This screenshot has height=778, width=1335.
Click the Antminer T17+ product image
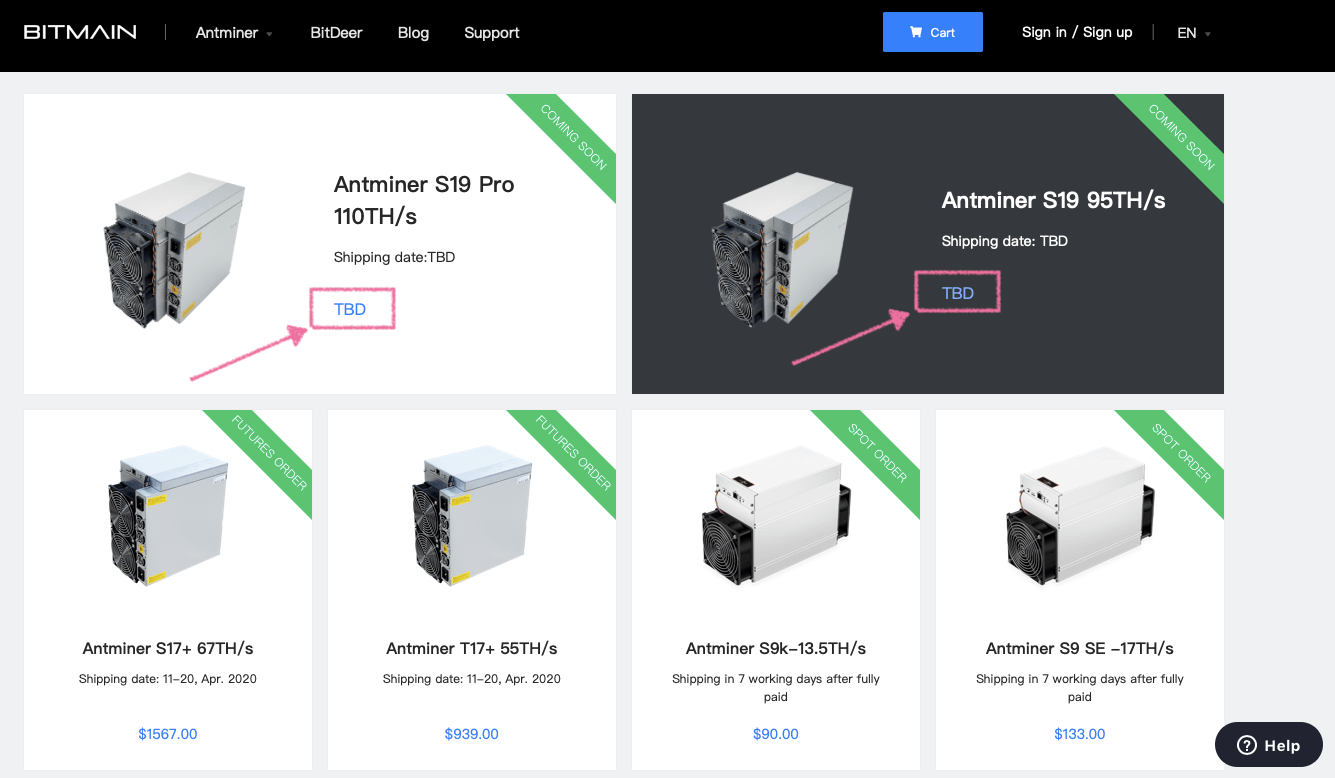(472, 516)
